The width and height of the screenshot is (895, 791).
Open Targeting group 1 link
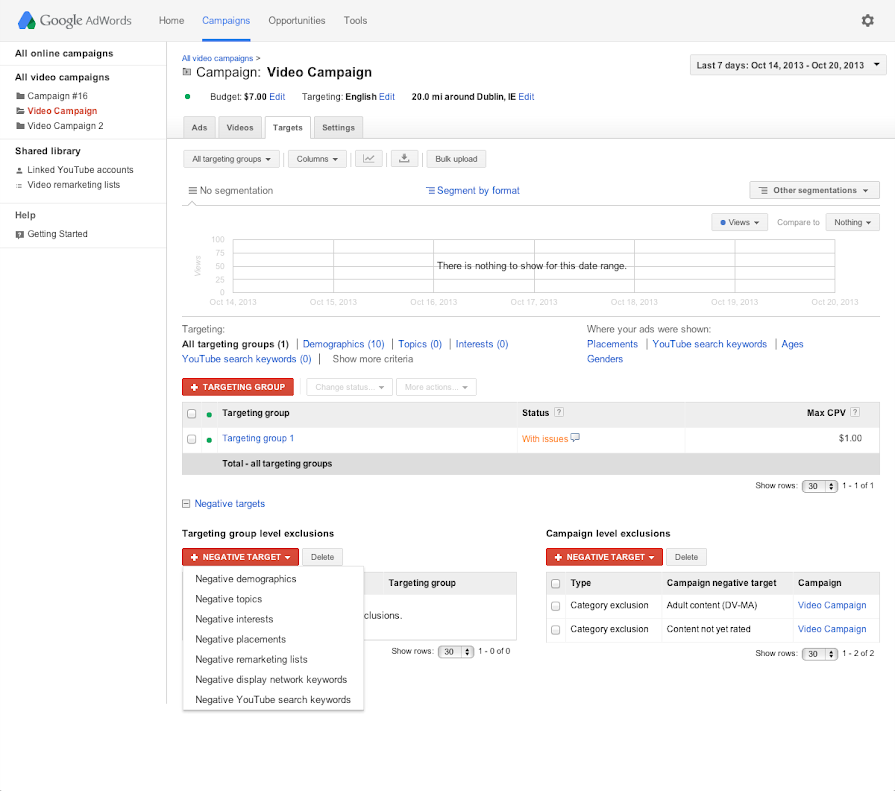258,438
